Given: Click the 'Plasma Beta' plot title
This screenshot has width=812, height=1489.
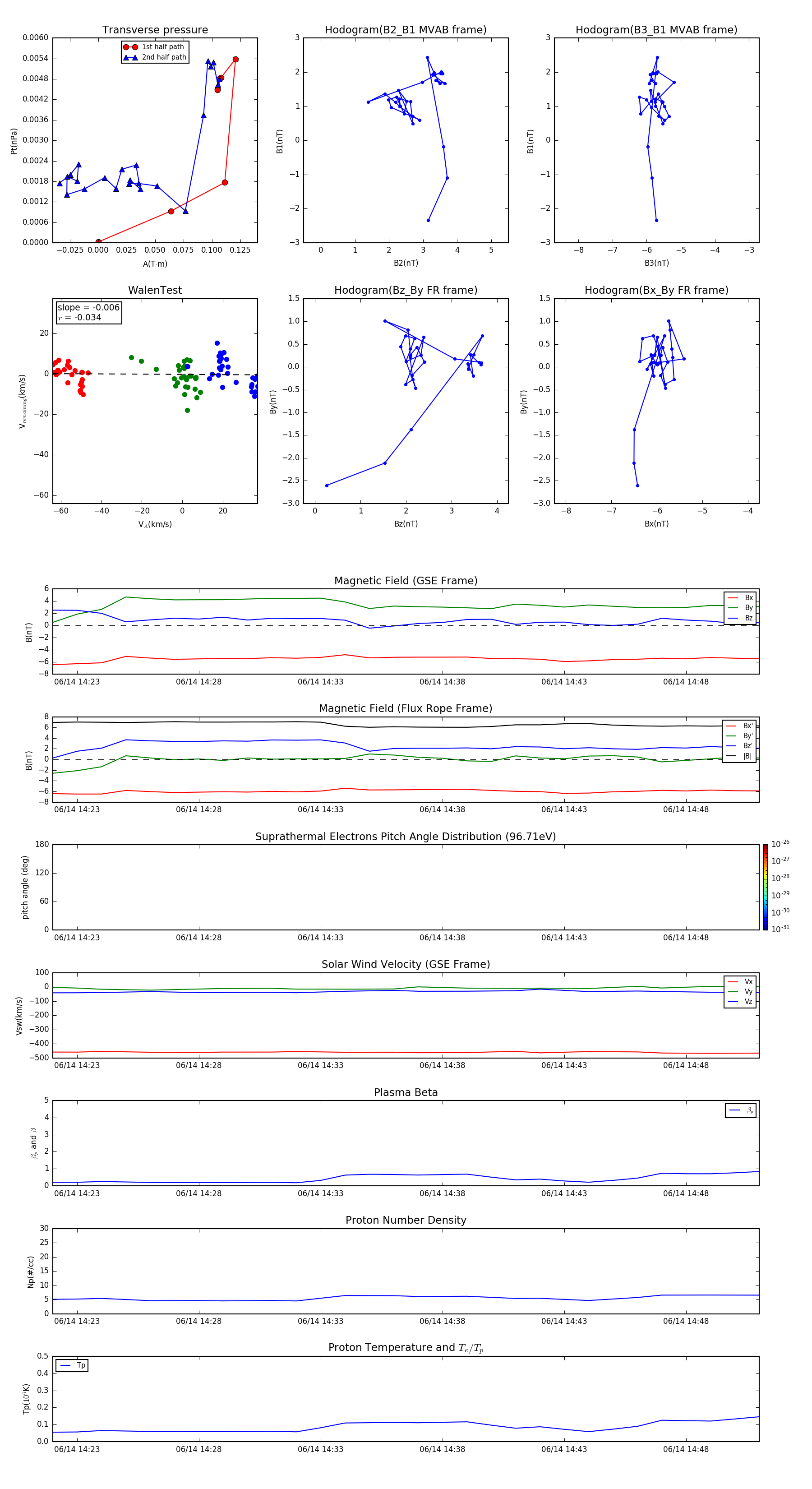Looking at the screenshot, I should point(406,1092).
